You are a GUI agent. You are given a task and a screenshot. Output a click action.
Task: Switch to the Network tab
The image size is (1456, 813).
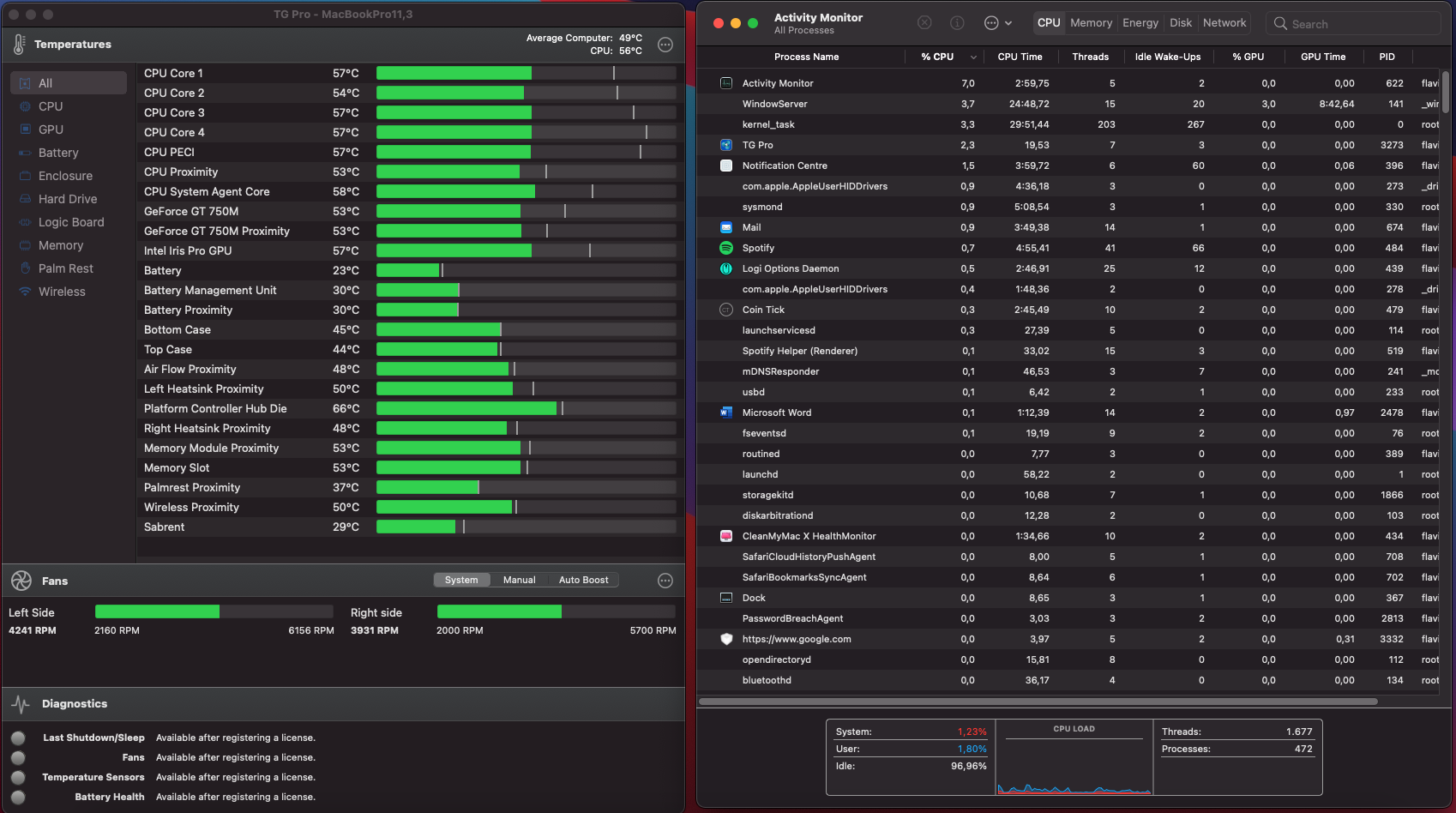(1224, 23)
